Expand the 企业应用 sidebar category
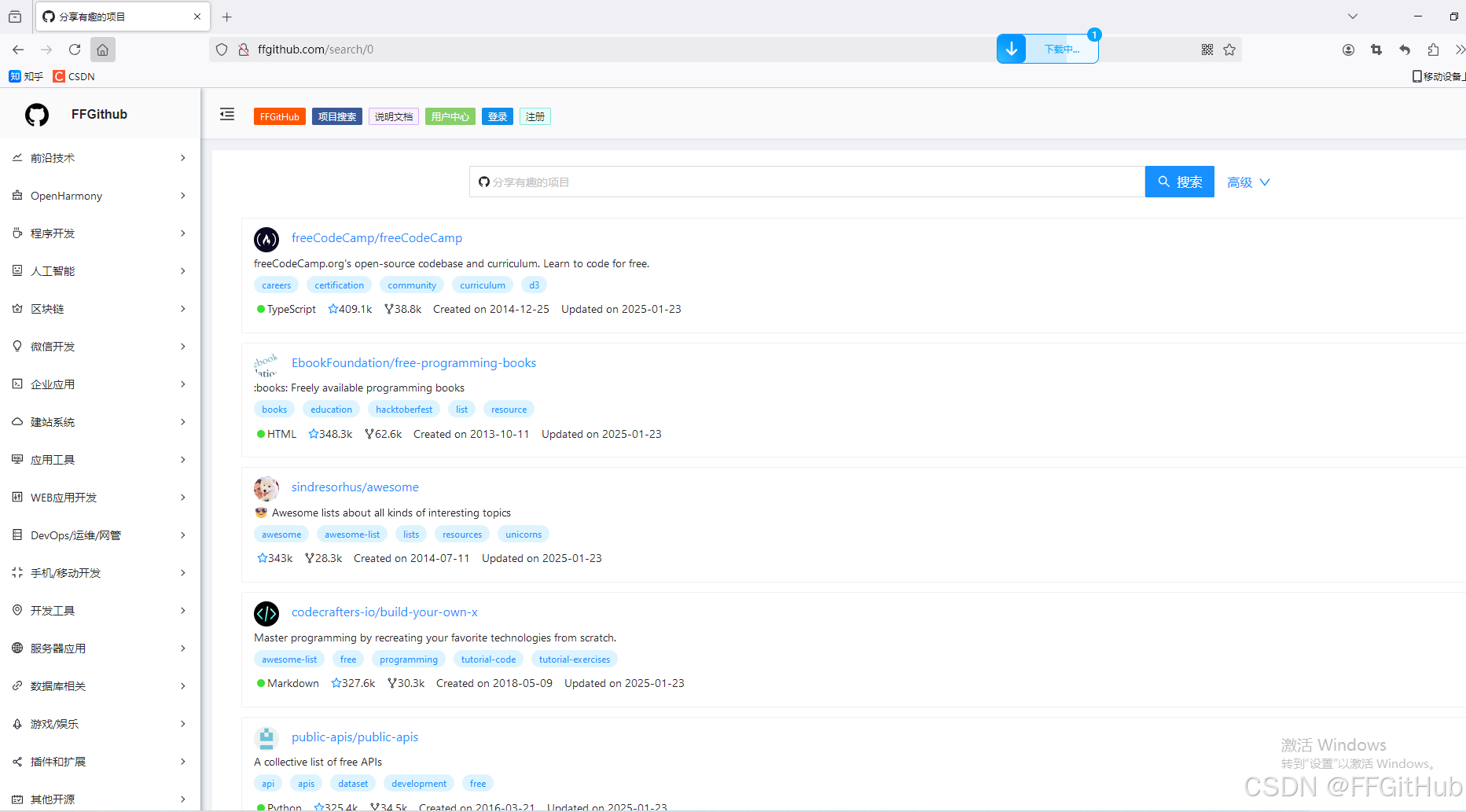Image resolution: width=1466 pixels, height=812 pixels. click(x=100, y=384)
